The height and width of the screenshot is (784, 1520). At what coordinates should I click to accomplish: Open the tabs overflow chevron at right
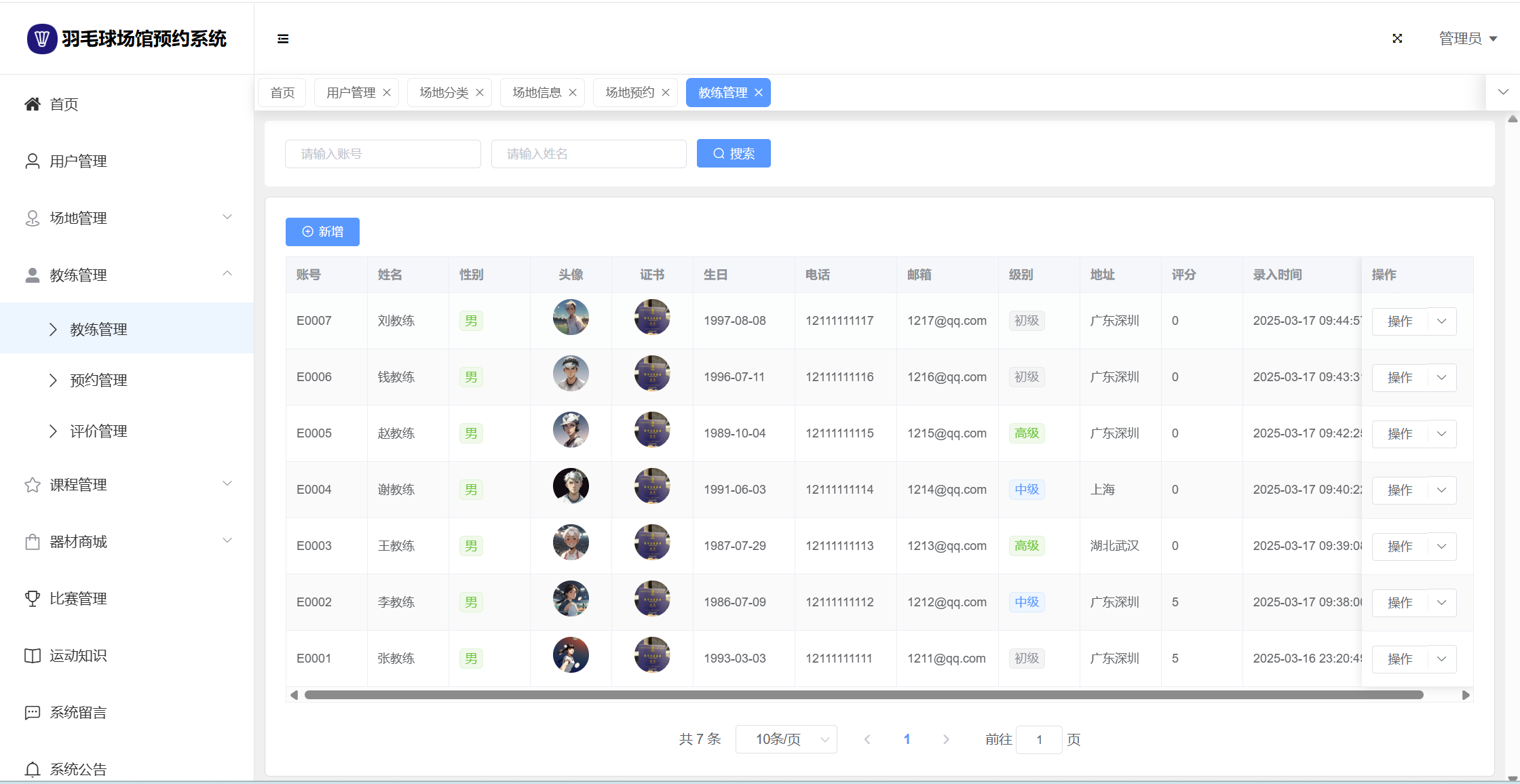[1503, 92]
